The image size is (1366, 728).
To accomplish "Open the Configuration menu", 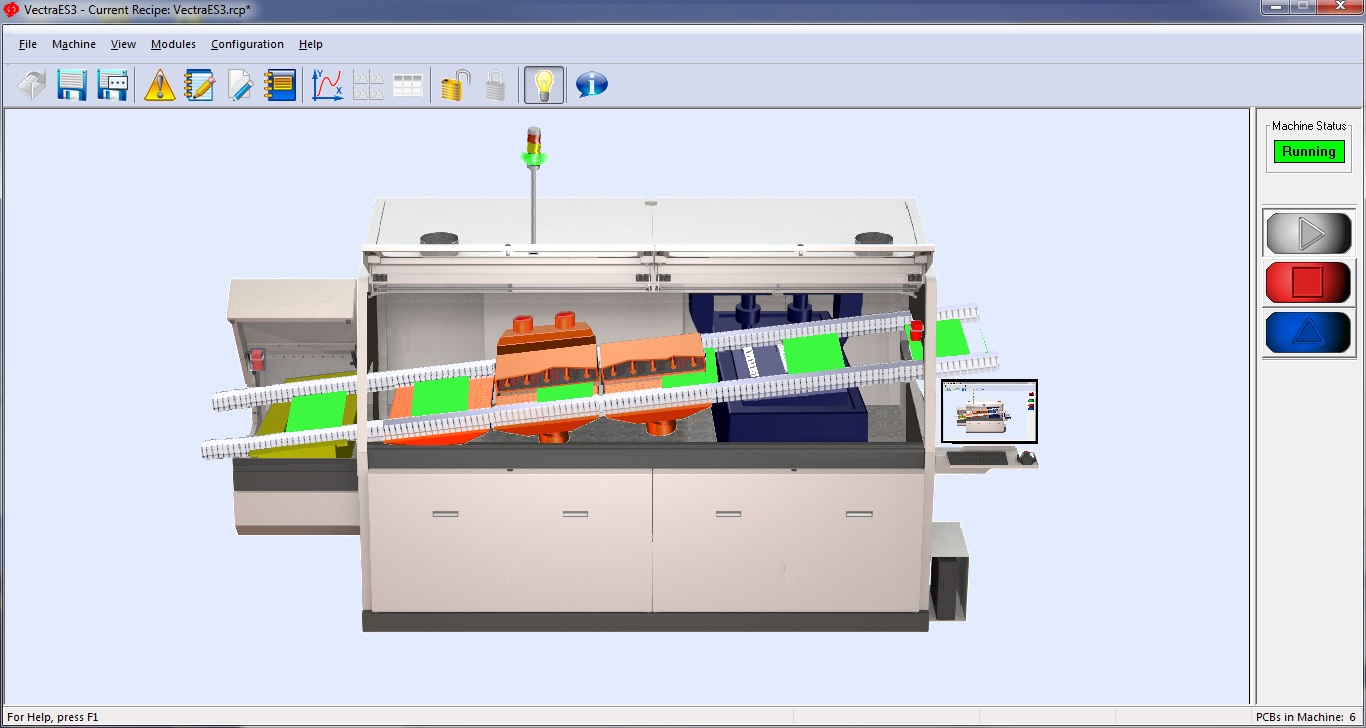I will [247, 44].
